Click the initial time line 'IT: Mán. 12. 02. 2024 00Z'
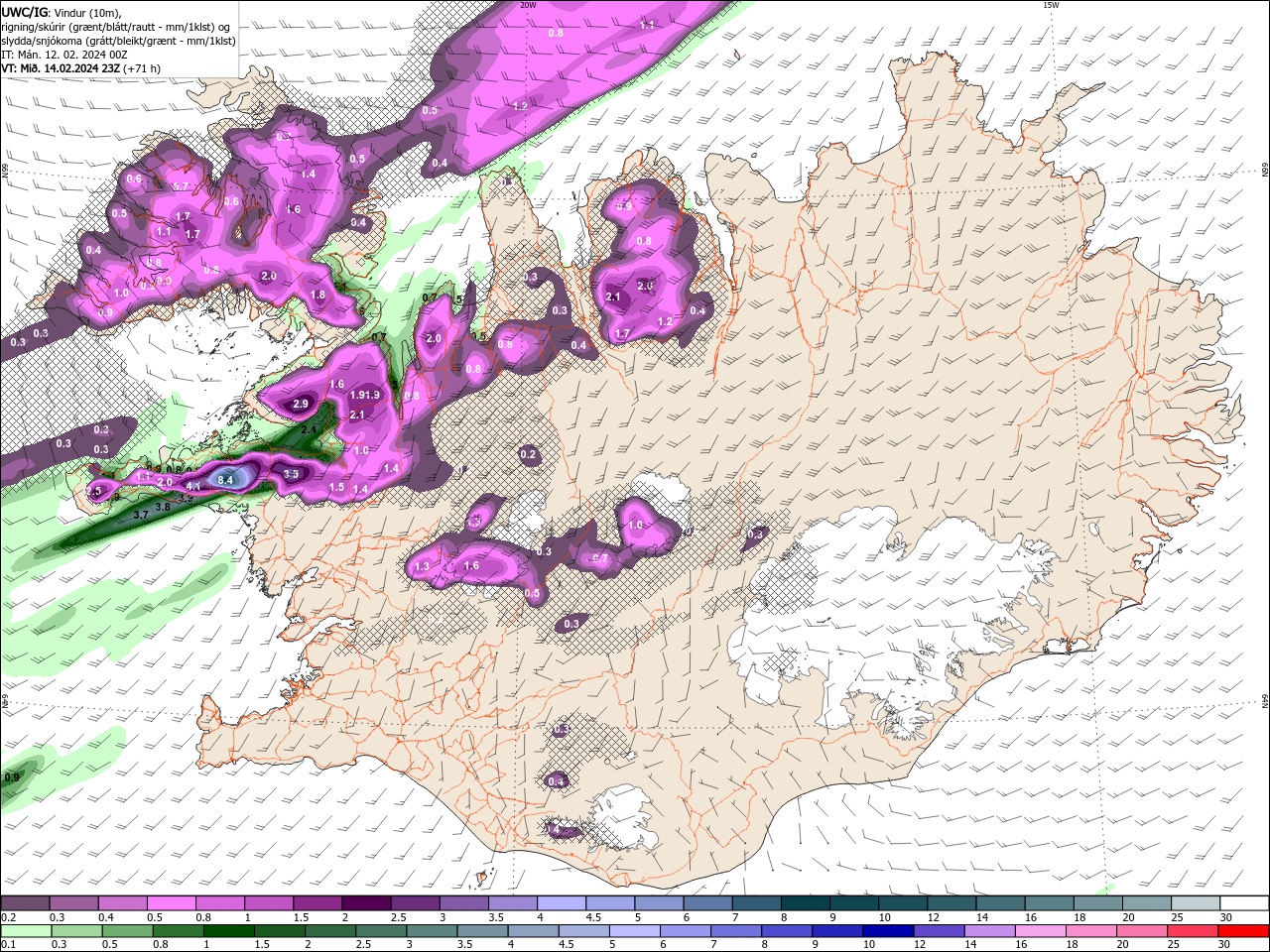 pyautogui.click(x=66, y=55)
